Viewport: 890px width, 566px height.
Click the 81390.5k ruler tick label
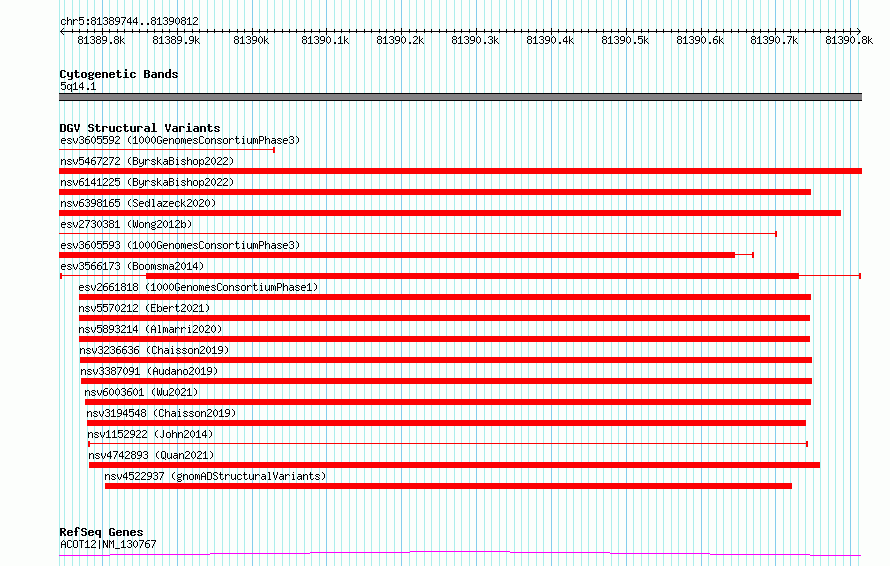(x=625, y=40)
